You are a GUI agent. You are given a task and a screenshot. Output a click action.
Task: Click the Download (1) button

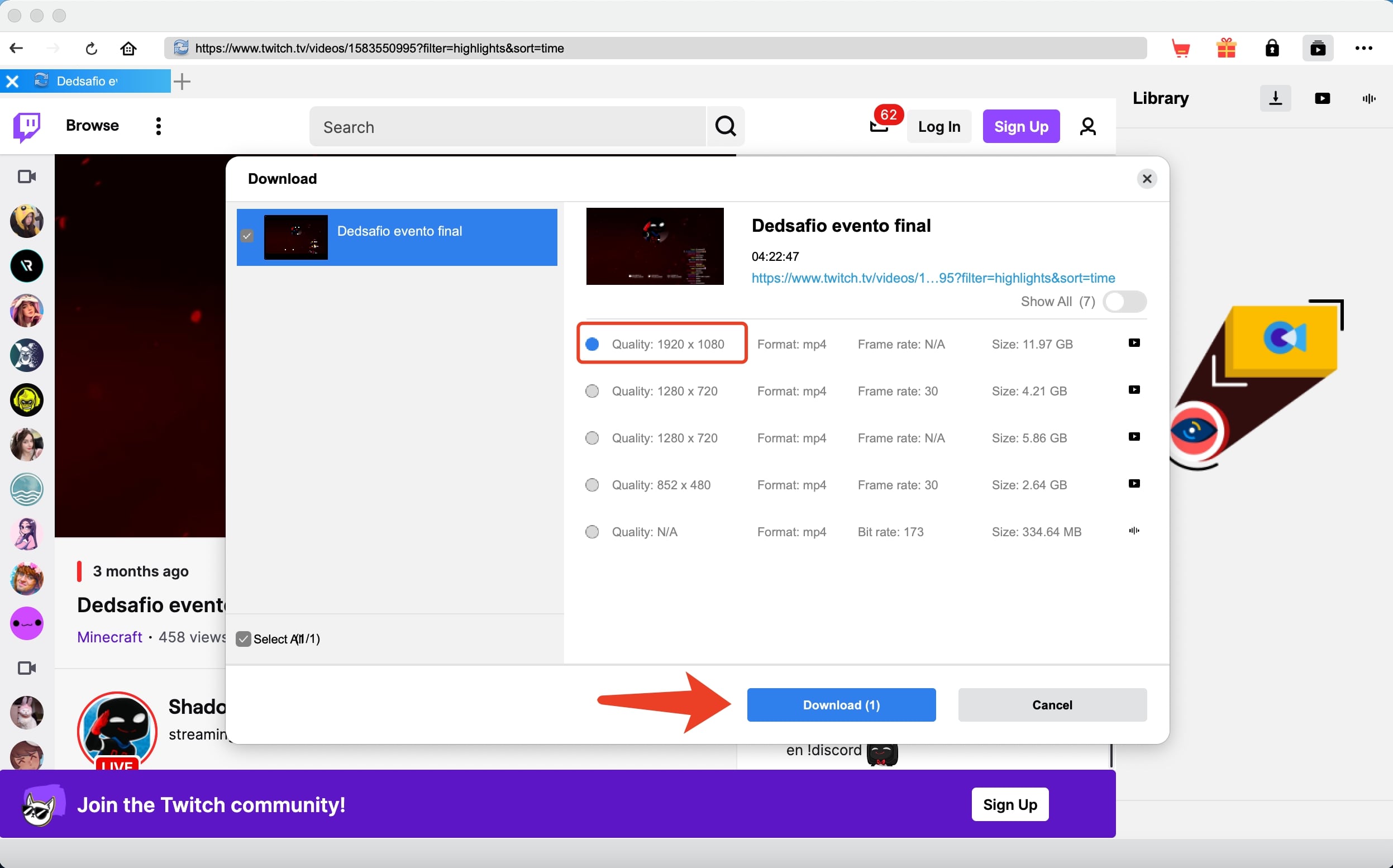[x=841, y=705]
